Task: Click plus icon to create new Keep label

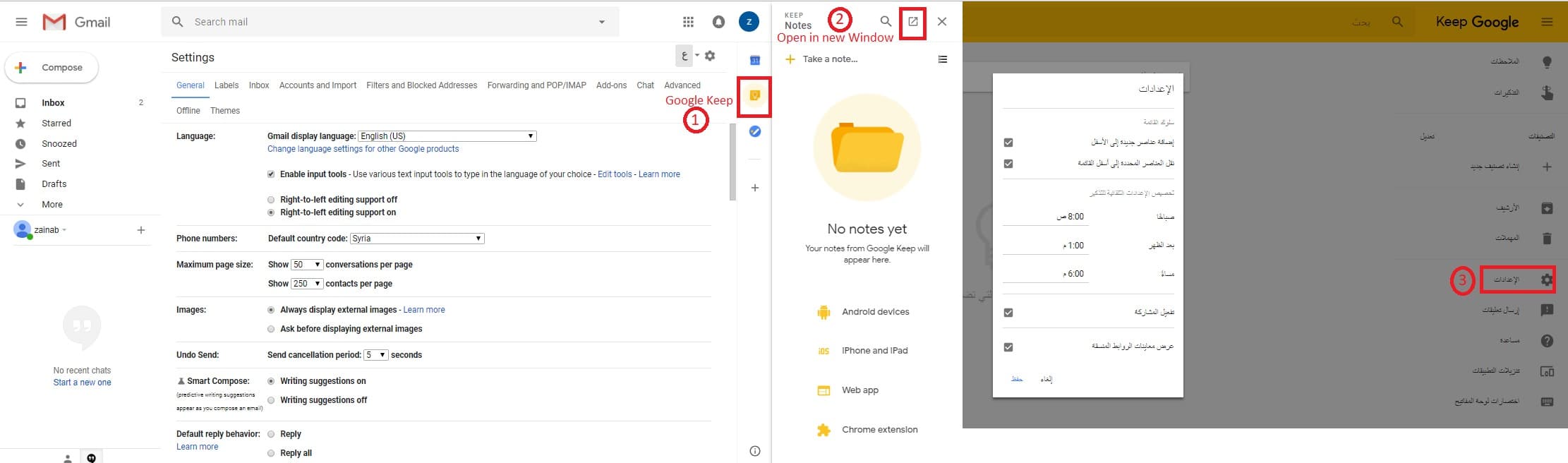Action: (x=1546, y=167)
